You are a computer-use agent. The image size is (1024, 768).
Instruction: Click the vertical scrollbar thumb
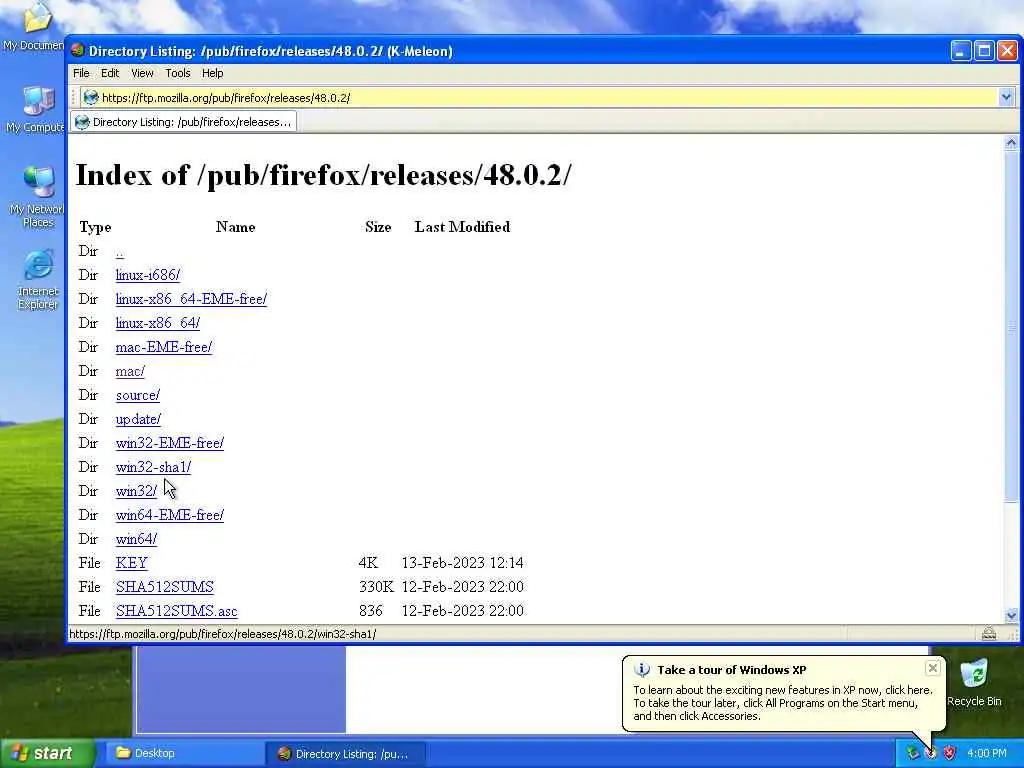tap(1011, 327)
